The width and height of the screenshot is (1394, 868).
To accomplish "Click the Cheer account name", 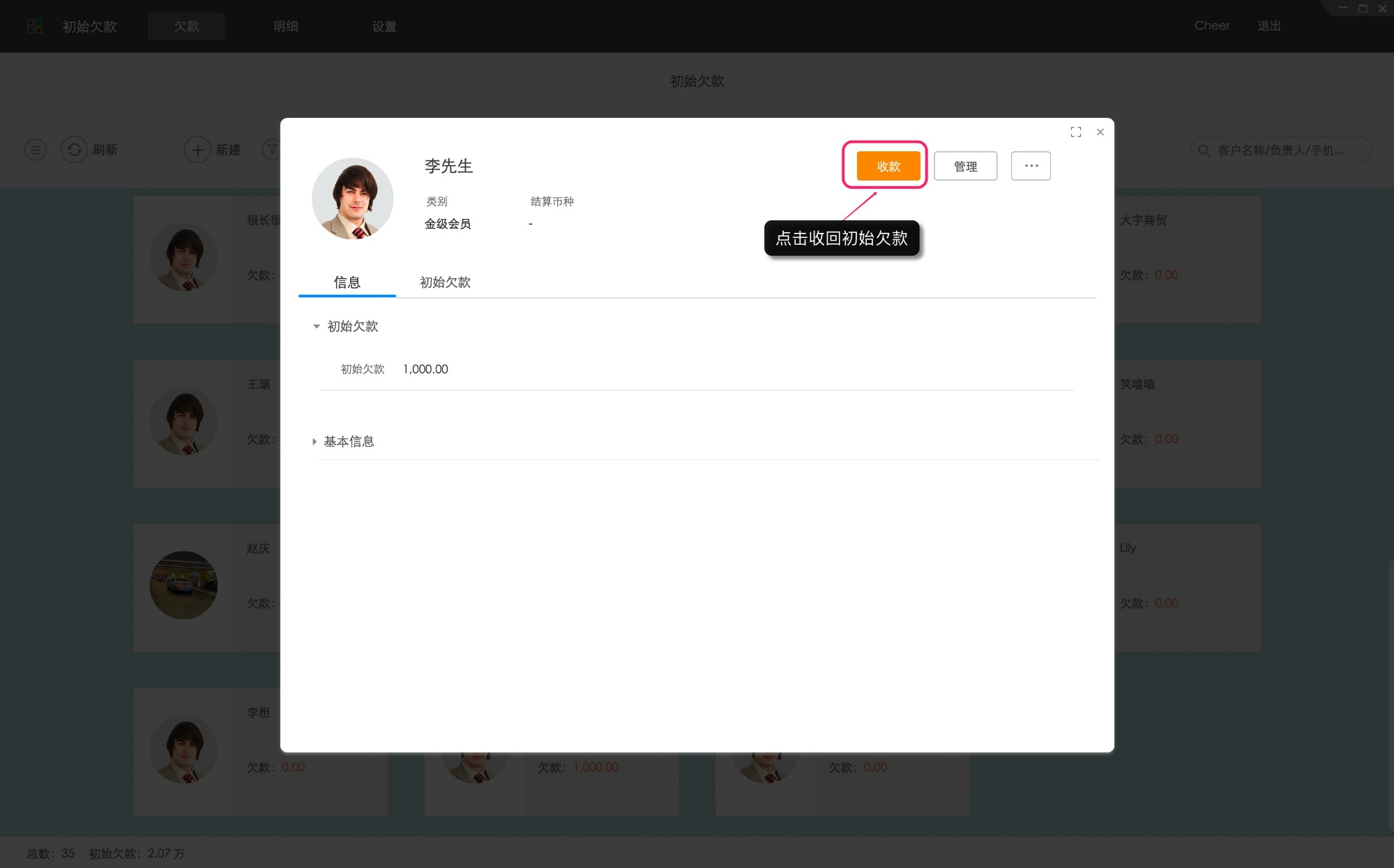I will click(1212, 26).
